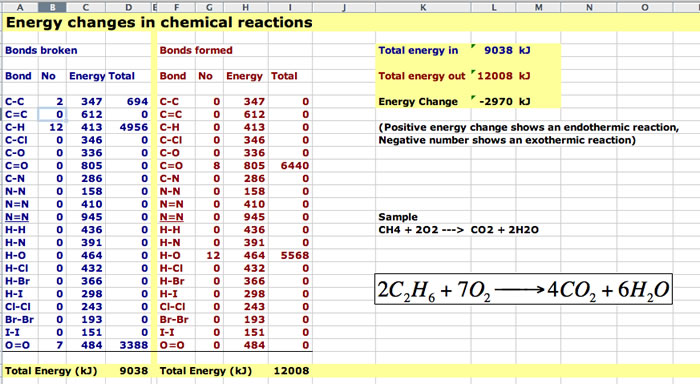Click the red 464 energy value for H-O
Image resolution: width=700 pixels, height=384 pixels.
(254, 255)
